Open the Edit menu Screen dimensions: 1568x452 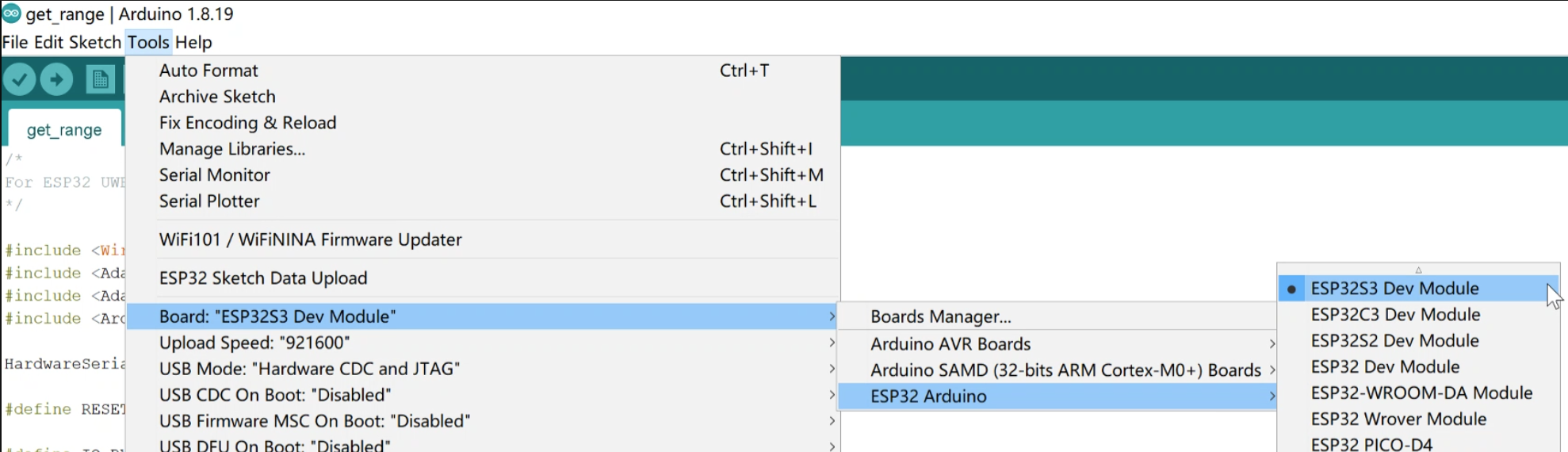[x=48, y=42]
